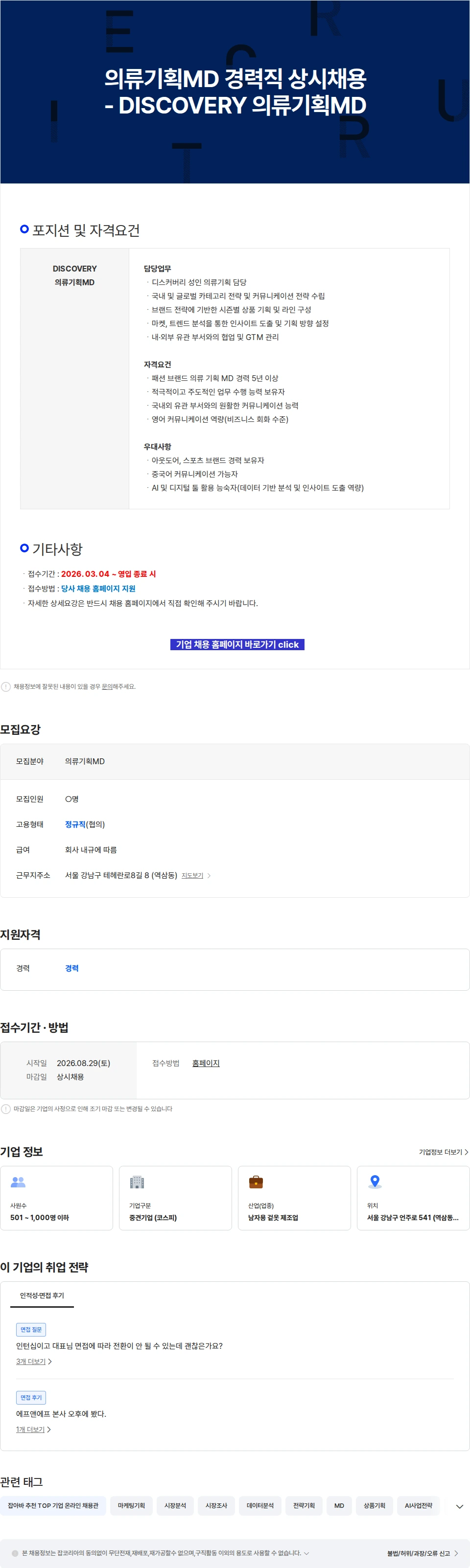Image resolution: width=470 pixels, height=1568 pixels.
Task: Click the info icon beside 채용정보에 잘못된 내용 notice
Action: [x=6, y=686]
